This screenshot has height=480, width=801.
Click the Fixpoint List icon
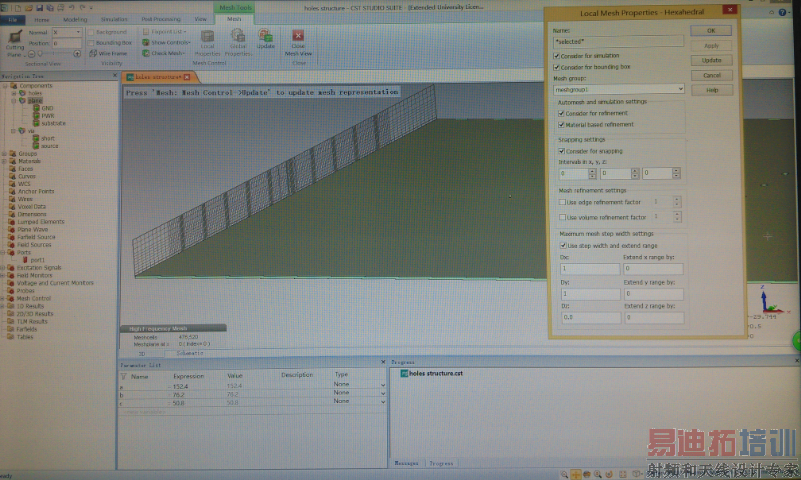click(146, 32)
